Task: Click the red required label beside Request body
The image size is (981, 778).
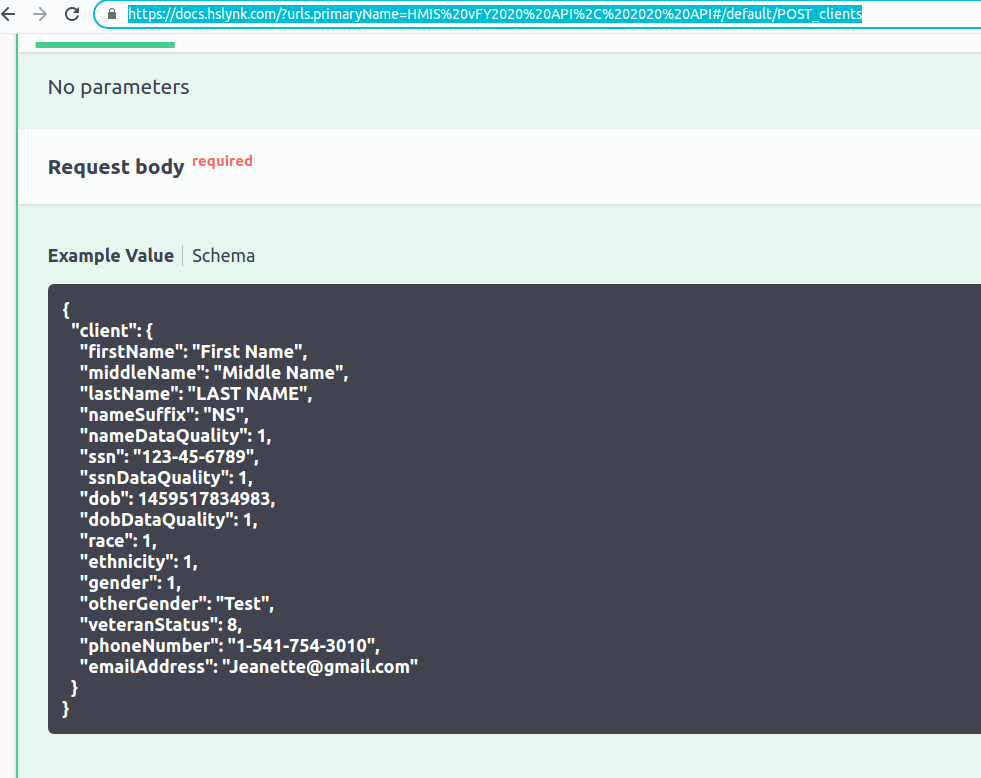Action: coord(222,161)
